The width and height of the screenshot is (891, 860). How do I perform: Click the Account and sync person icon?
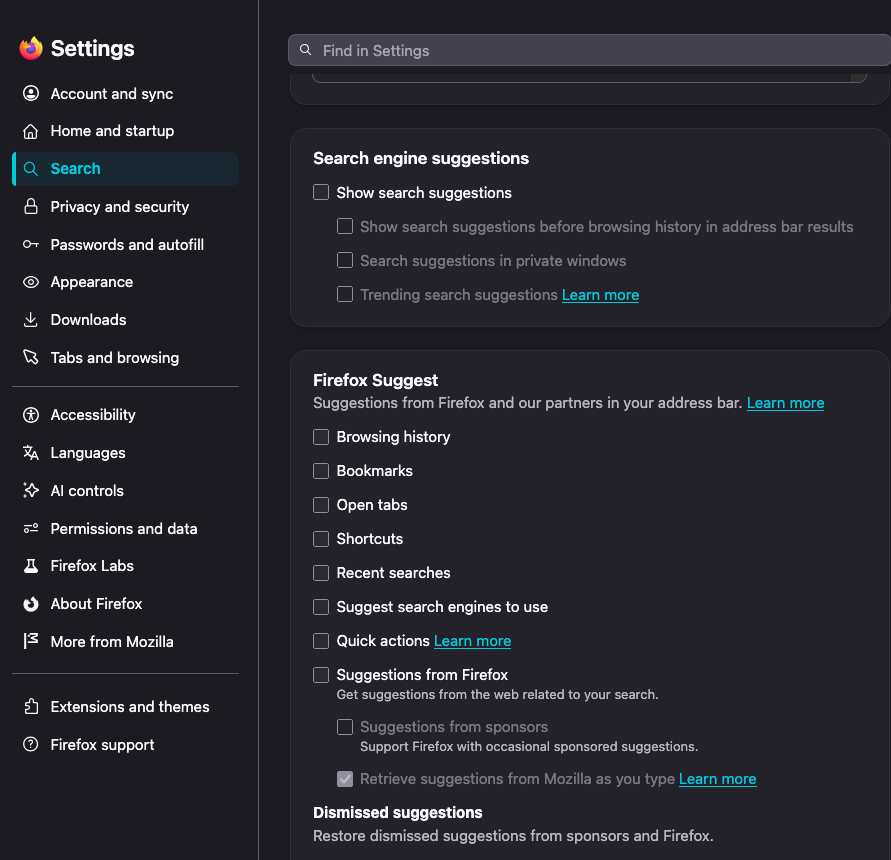(x=31, y=93)
